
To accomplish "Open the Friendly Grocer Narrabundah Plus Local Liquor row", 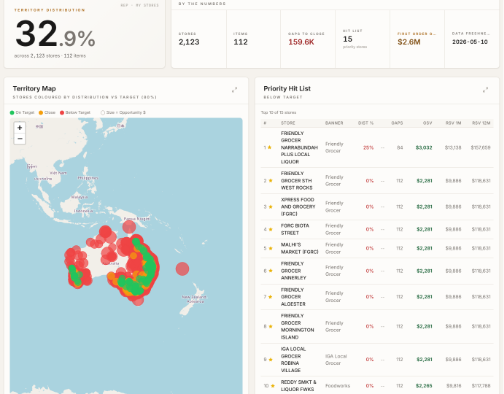I will (x=377, y=147).
